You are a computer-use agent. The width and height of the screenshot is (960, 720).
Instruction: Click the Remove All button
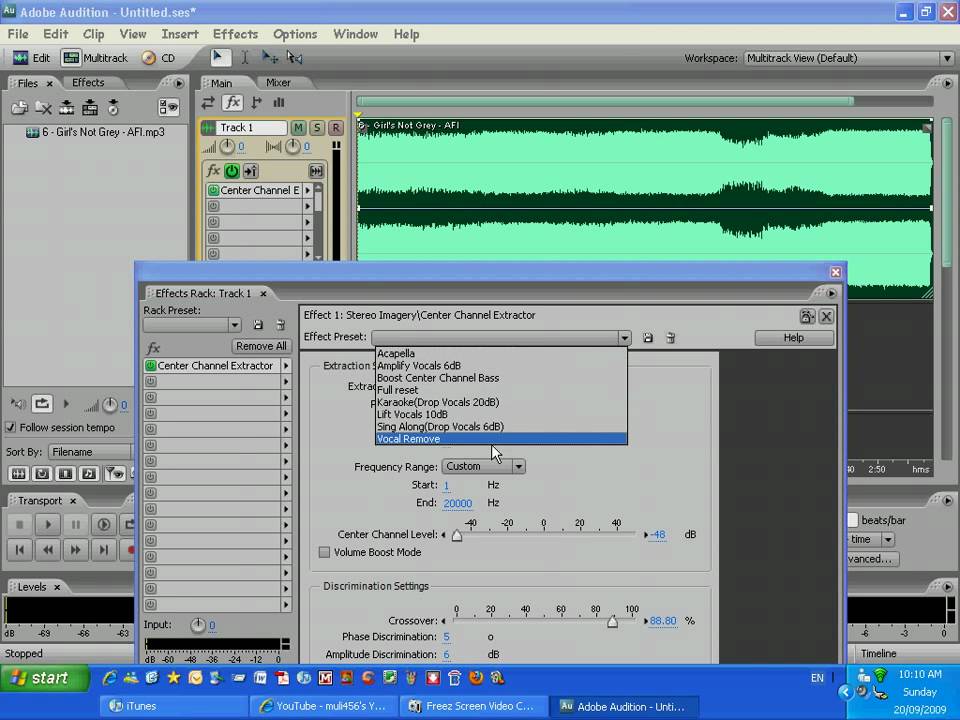261,346
